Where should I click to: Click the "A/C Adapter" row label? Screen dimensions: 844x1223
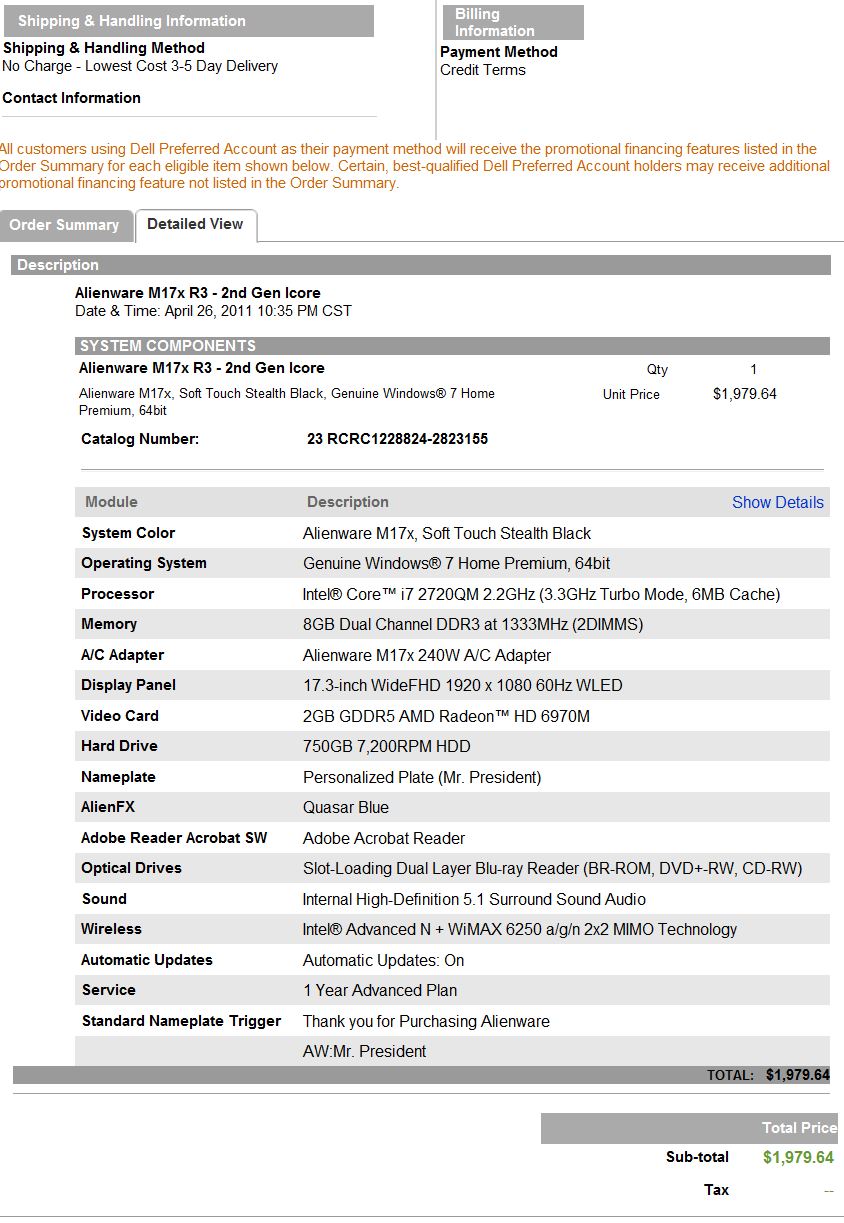(123, 655)
